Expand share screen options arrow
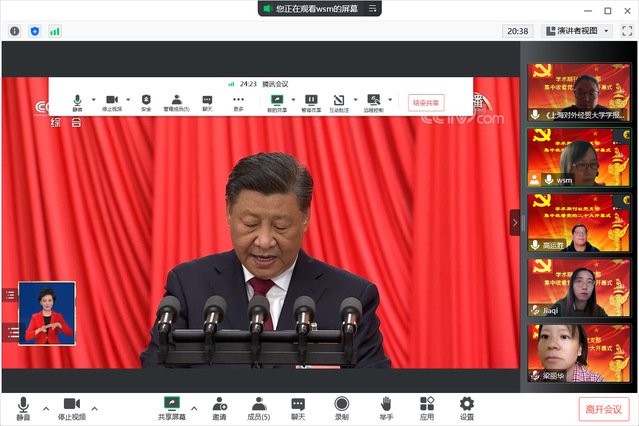Screen dimensions: 639x426 tap(194, 408)
